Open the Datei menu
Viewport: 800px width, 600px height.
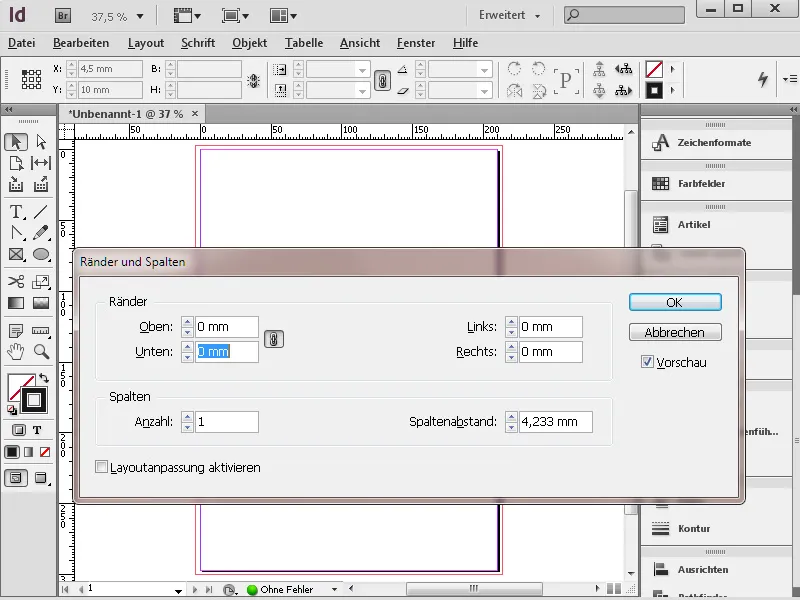click(21, 43)
